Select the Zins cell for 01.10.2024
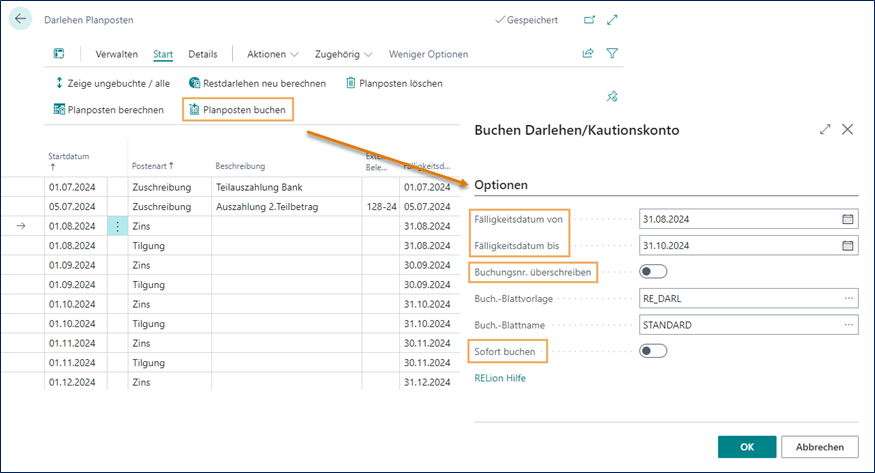This screenshot has height=473, width=875. 170,304
